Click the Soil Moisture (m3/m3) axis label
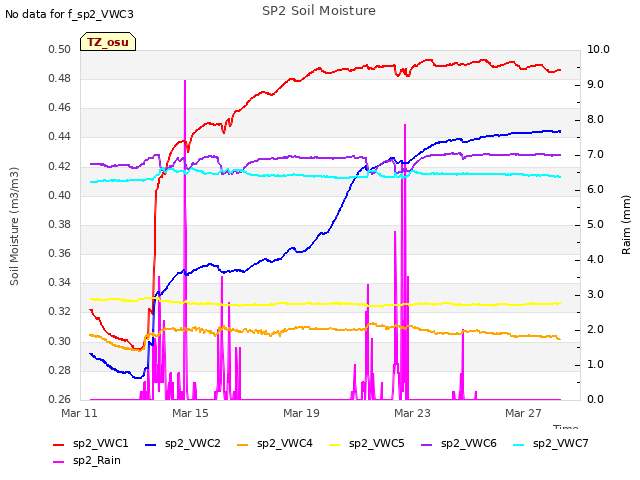 coord(14,226)
